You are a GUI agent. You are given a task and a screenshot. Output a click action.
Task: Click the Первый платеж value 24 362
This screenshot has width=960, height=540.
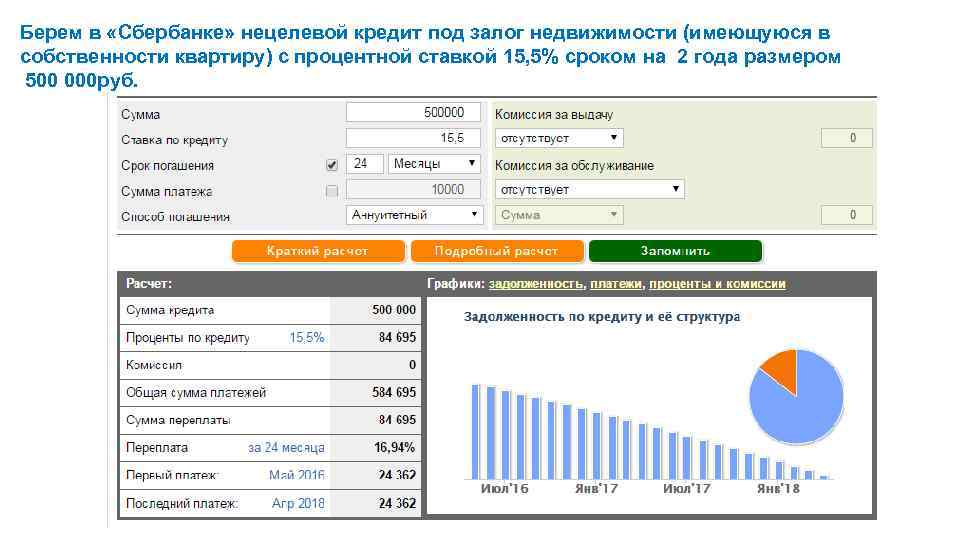click(397, 475)
